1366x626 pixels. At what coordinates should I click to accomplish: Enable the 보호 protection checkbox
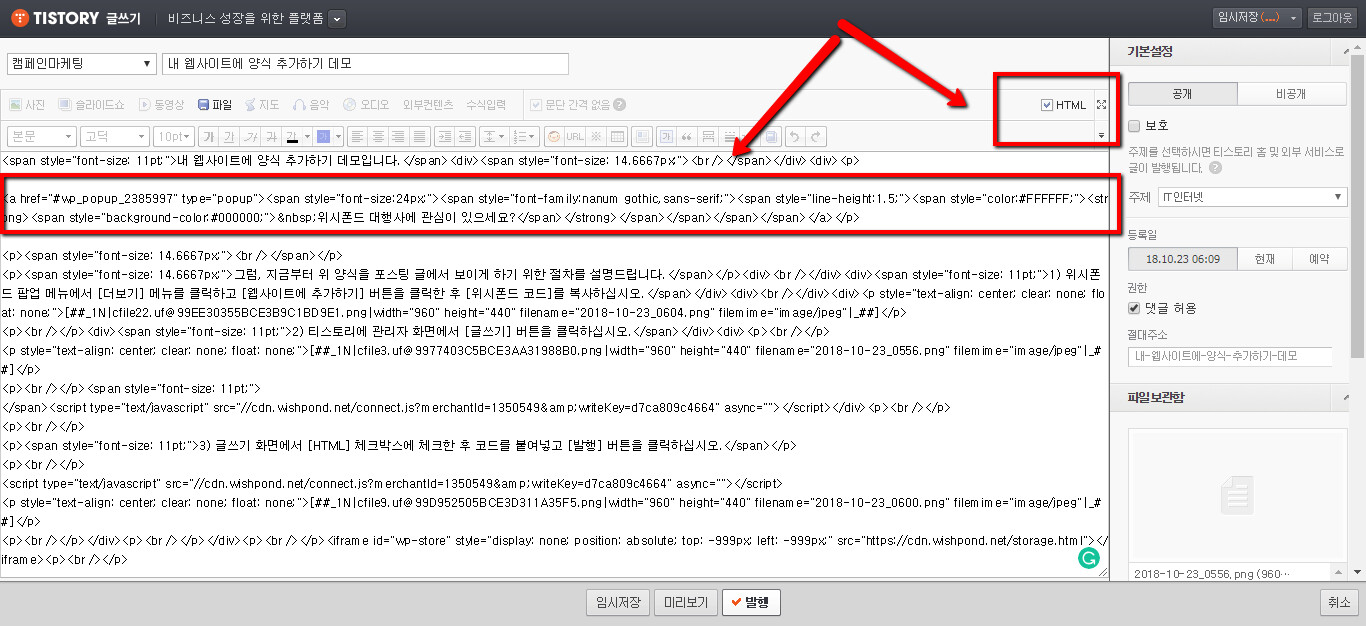pos(1134,126)
